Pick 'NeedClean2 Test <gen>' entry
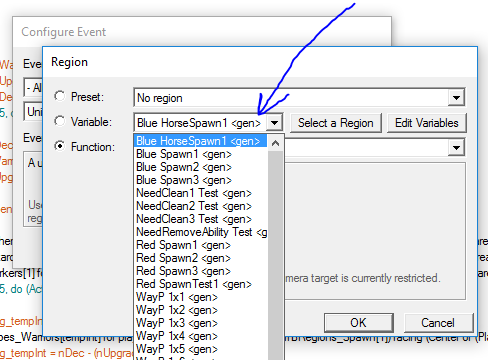Image resolution: width=488 pixels, height=360 pixels. [200, 206]
